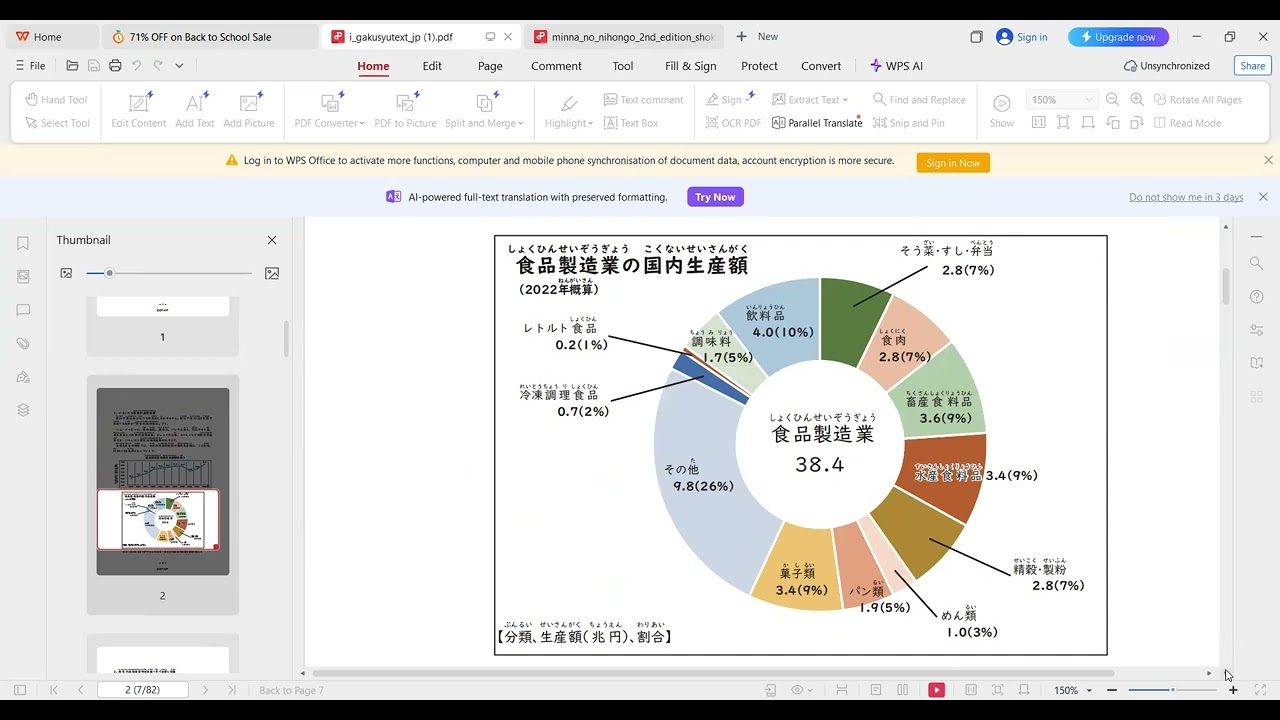1280x720 pixels.
Task: Select the page 2 thumbnail
Action: (163, 482)
